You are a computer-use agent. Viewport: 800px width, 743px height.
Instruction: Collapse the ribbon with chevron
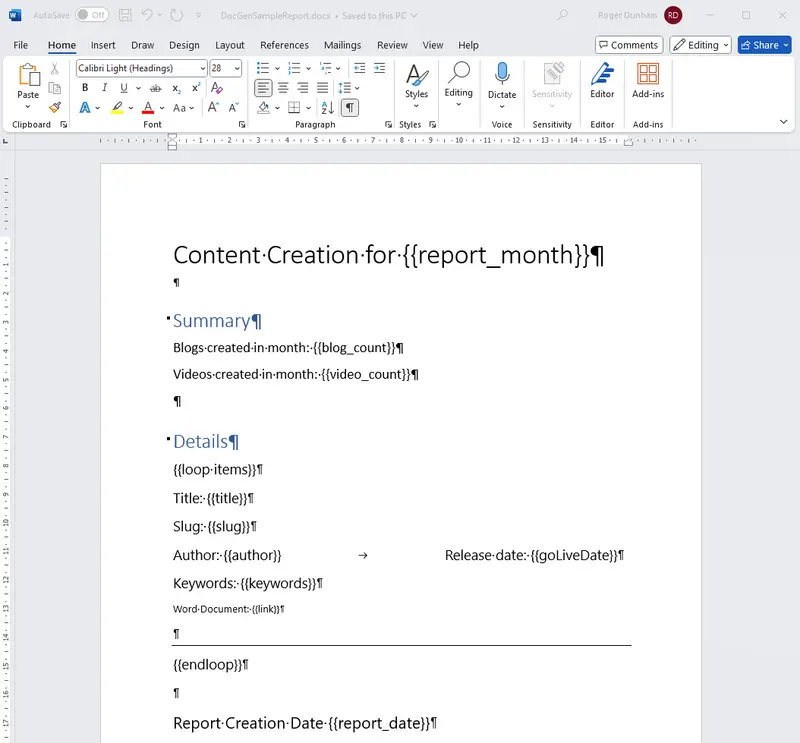pos(783,121)
